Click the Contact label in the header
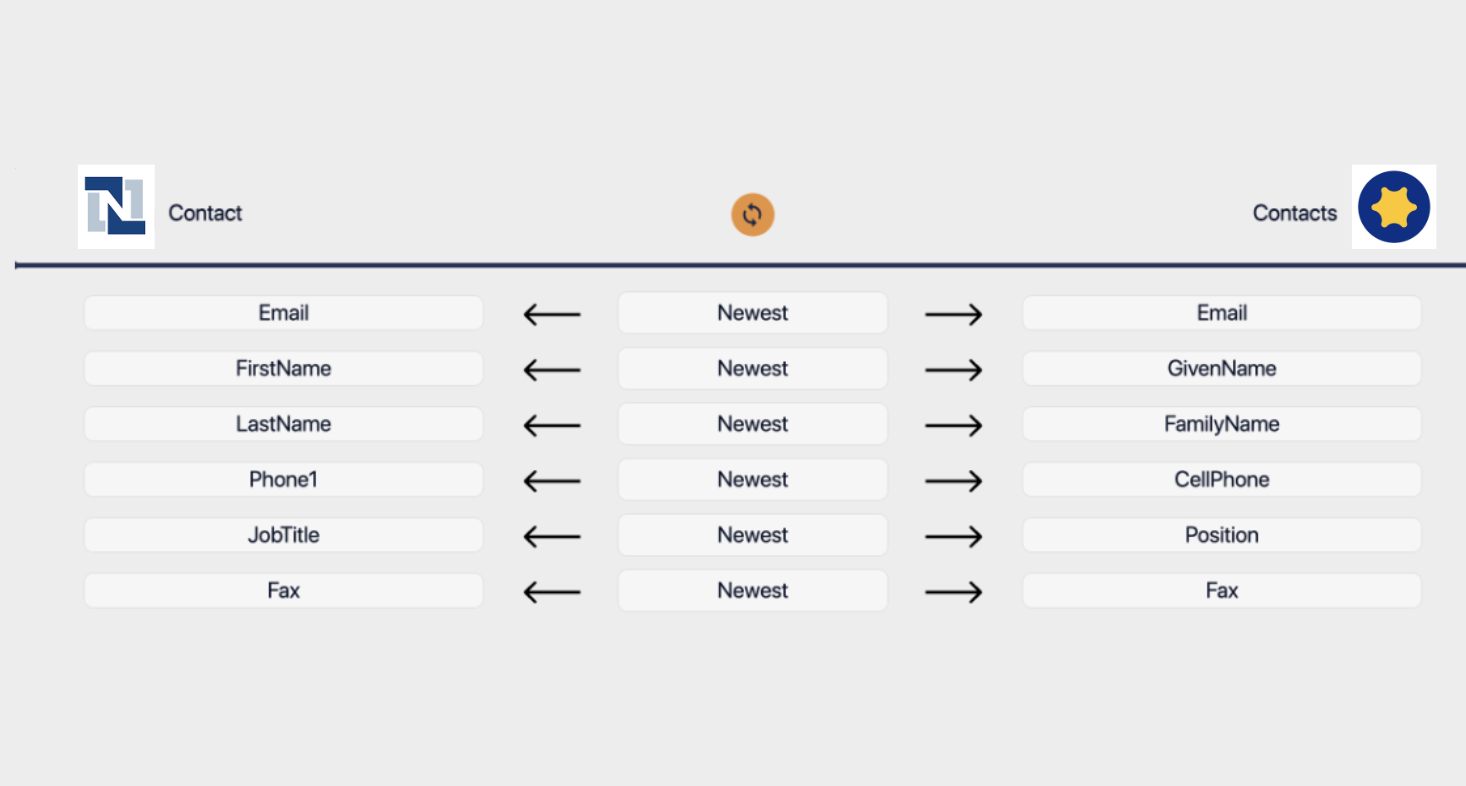The image size is (1466, 786). (205, 213)
